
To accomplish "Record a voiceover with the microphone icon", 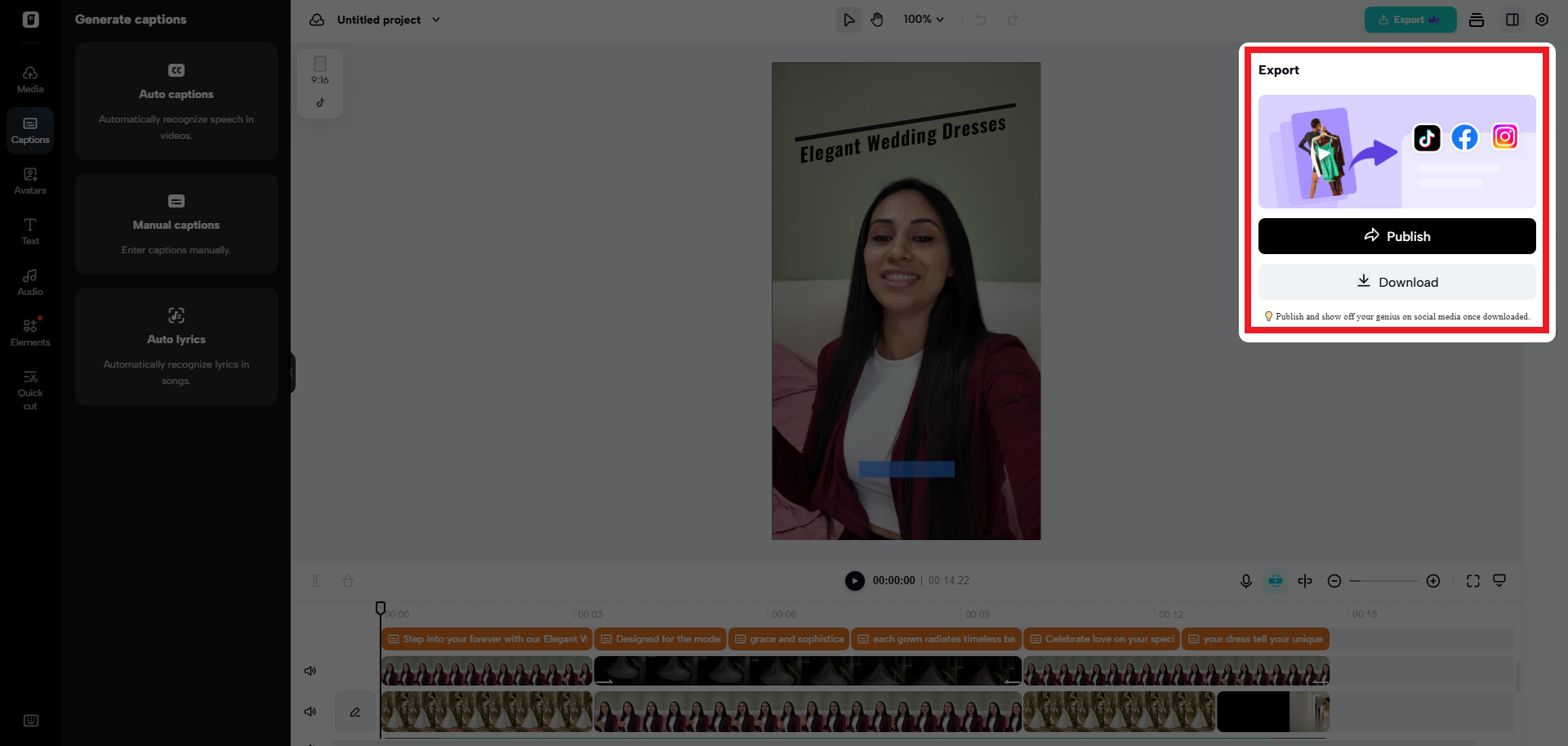I will coord(1245,581).
